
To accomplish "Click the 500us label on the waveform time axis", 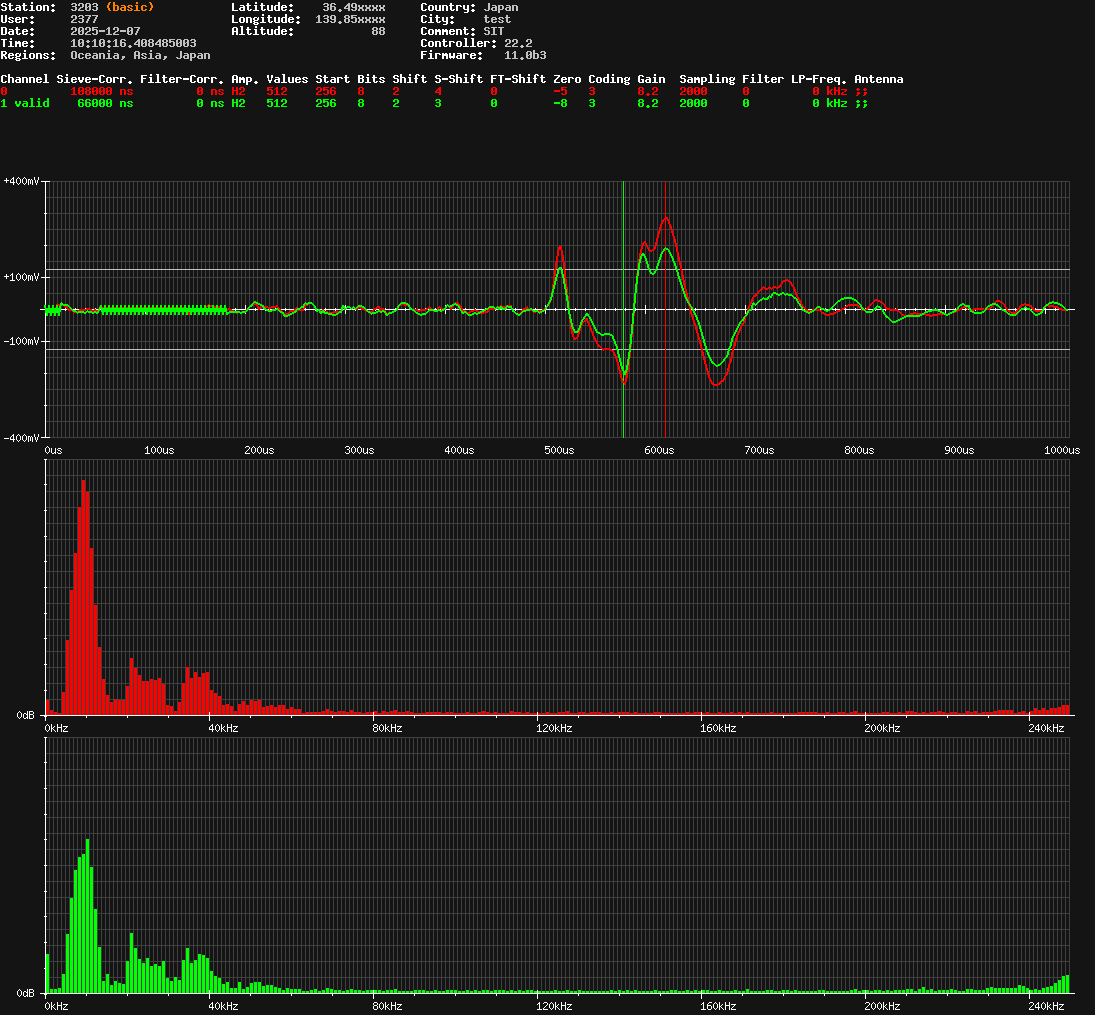I will 559,450.
